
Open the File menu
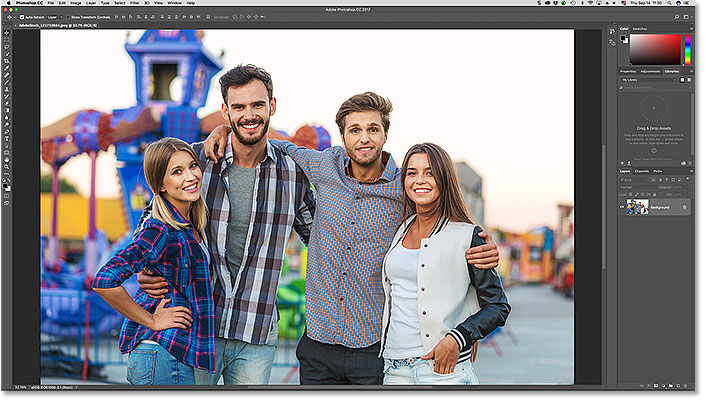(51, 3)
